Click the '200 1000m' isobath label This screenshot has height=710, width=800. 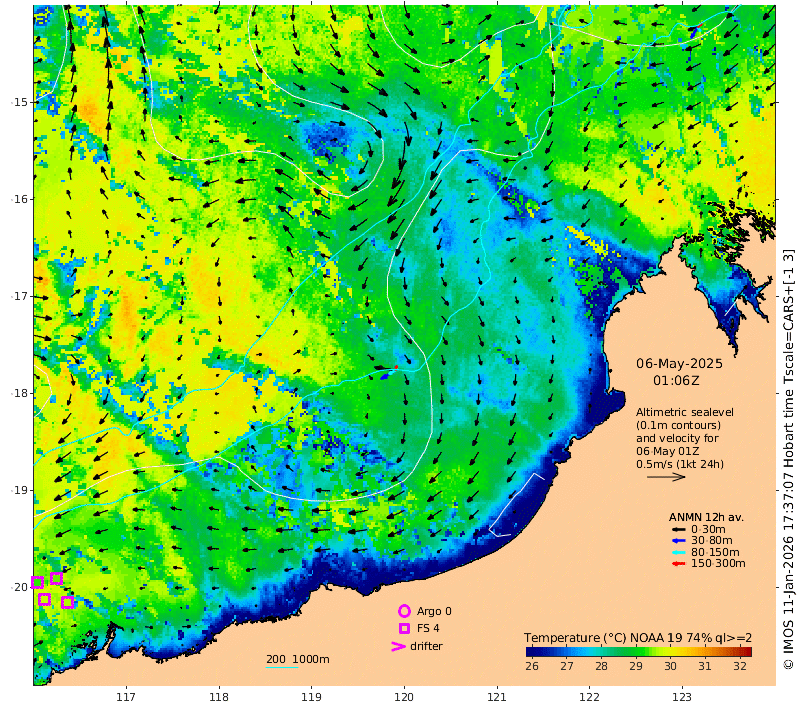(297, 659)
